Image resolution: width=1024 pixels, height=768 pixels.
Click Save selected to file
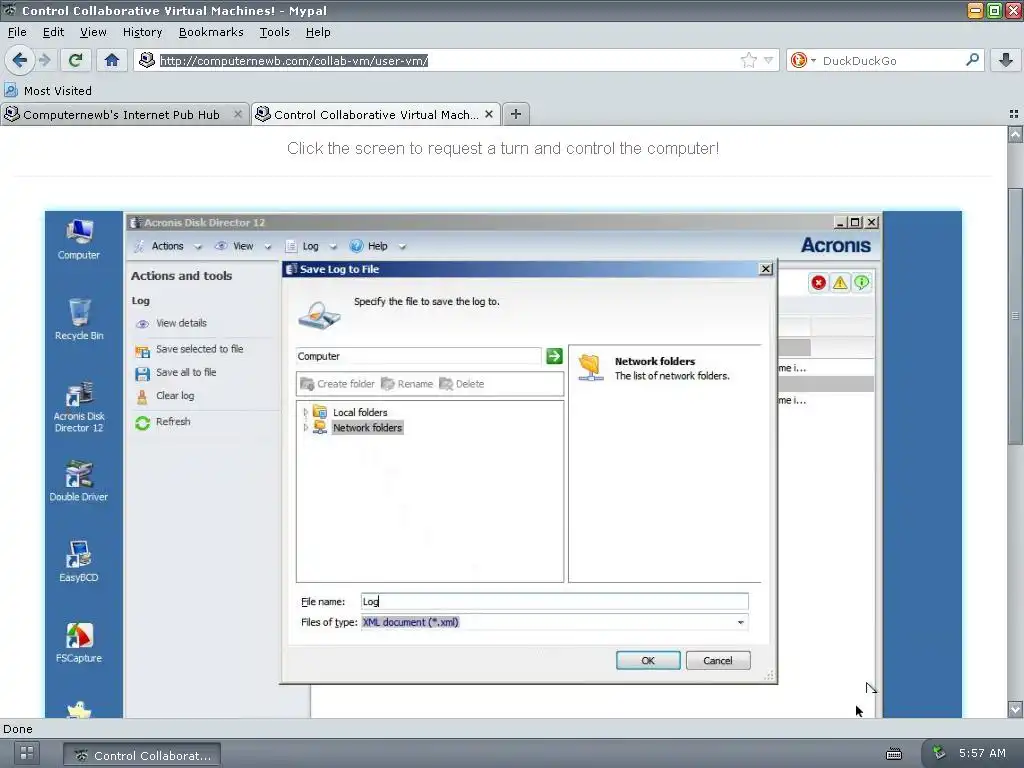[x=199, y=349]
